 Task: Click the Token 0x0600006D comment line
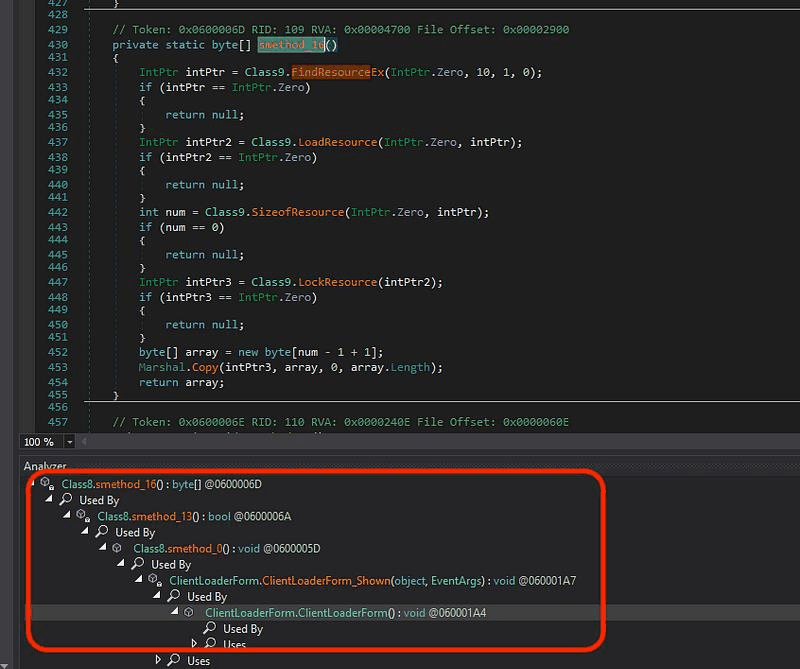pos(340,30)
